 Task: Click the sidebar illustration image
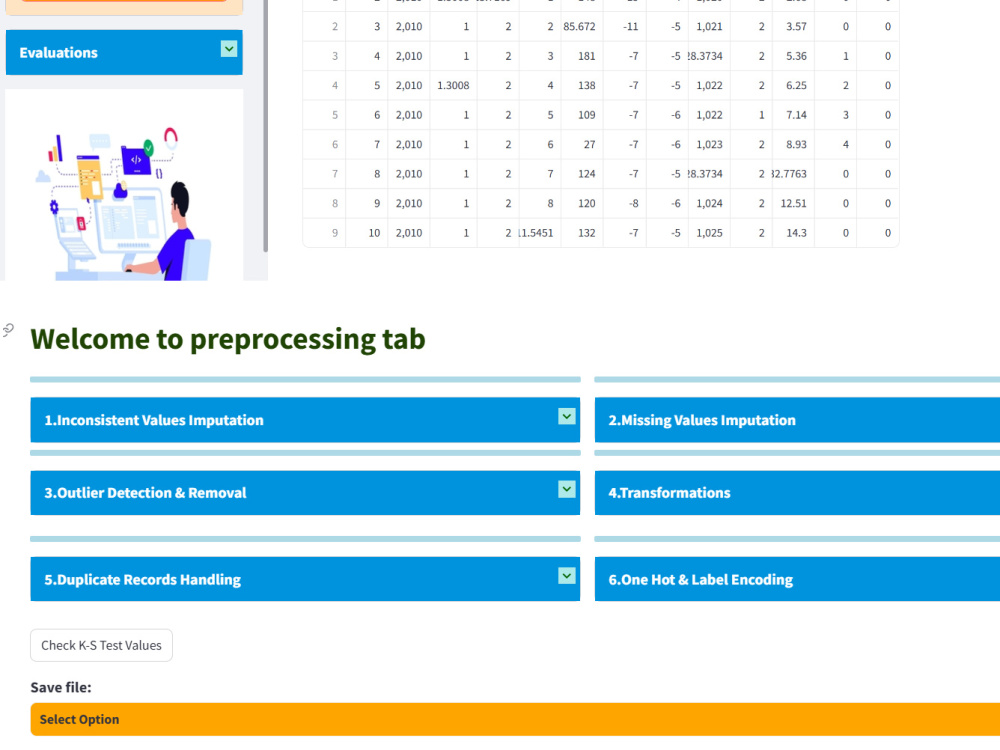point(124,185)
